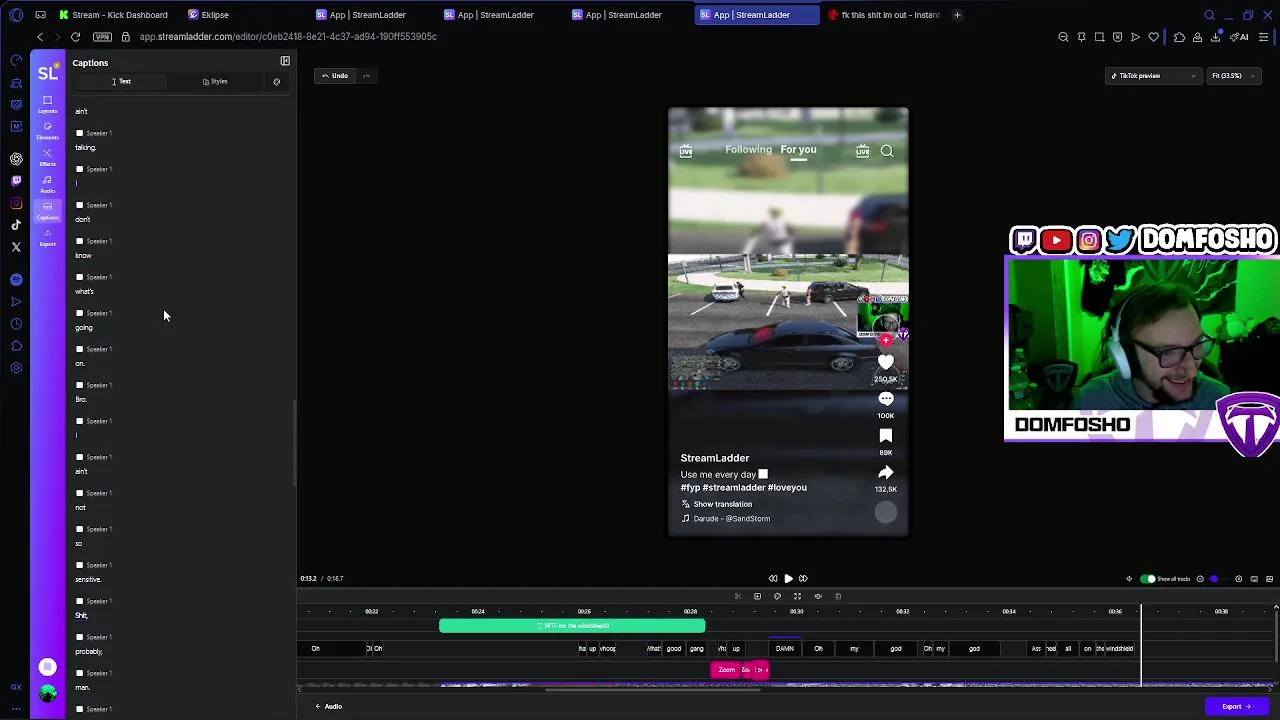This screenshot has height=720, width=1280.
Task: Open the Export tool in the sidebar
Action: point(47,237)
